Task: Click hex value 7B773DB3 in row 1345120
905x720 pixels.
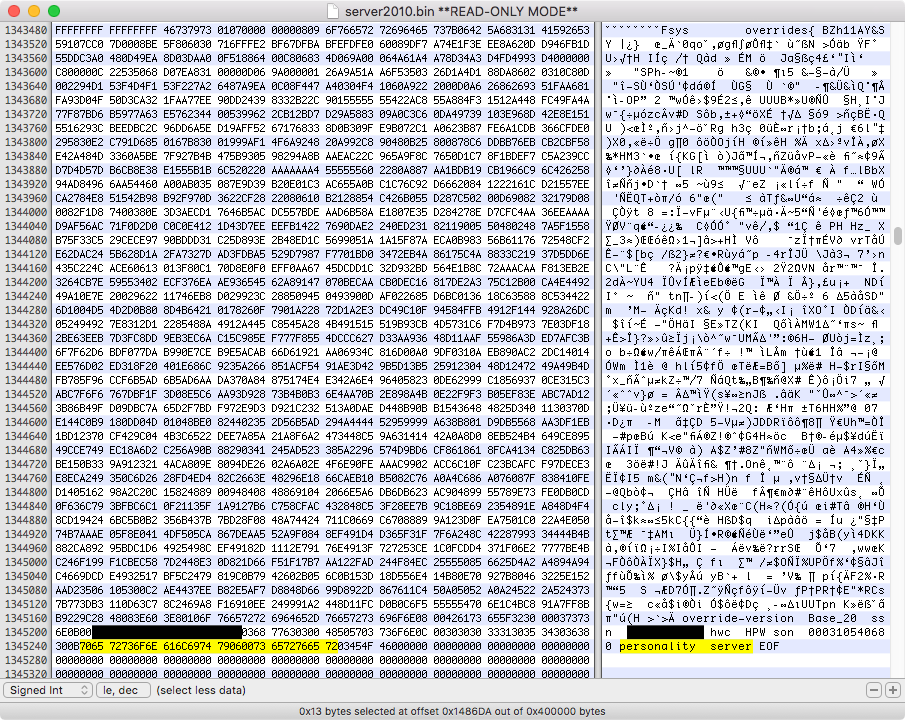Action: pyautogui.click(x=79, y=604)
